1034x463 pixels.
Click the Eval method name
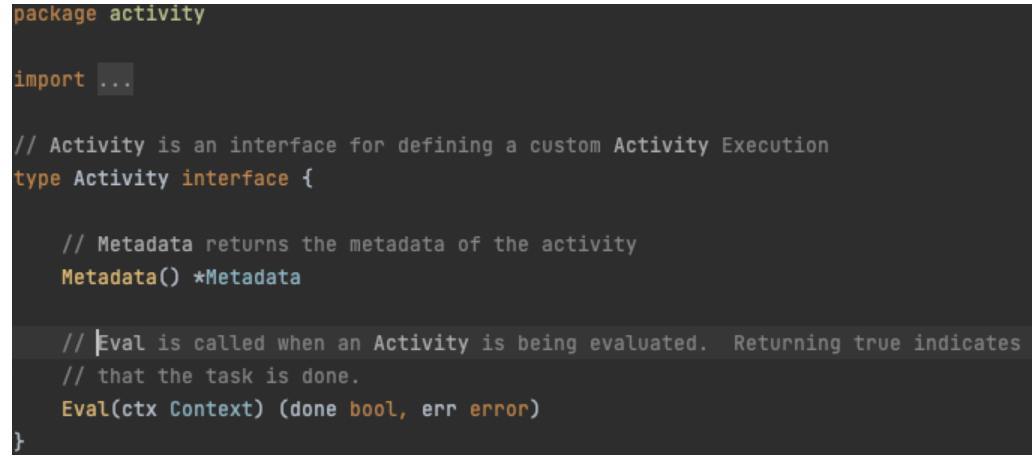point(86,410)
